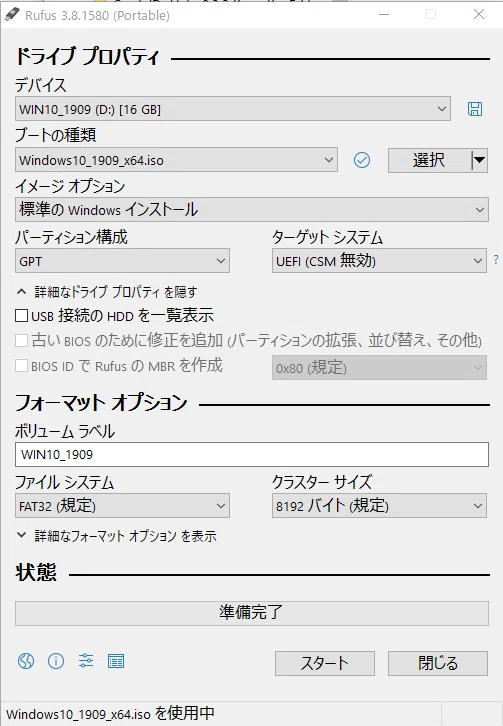This screenshot has height=726, width=503.
Task: Open the about info icon
Action: [56, 661]
